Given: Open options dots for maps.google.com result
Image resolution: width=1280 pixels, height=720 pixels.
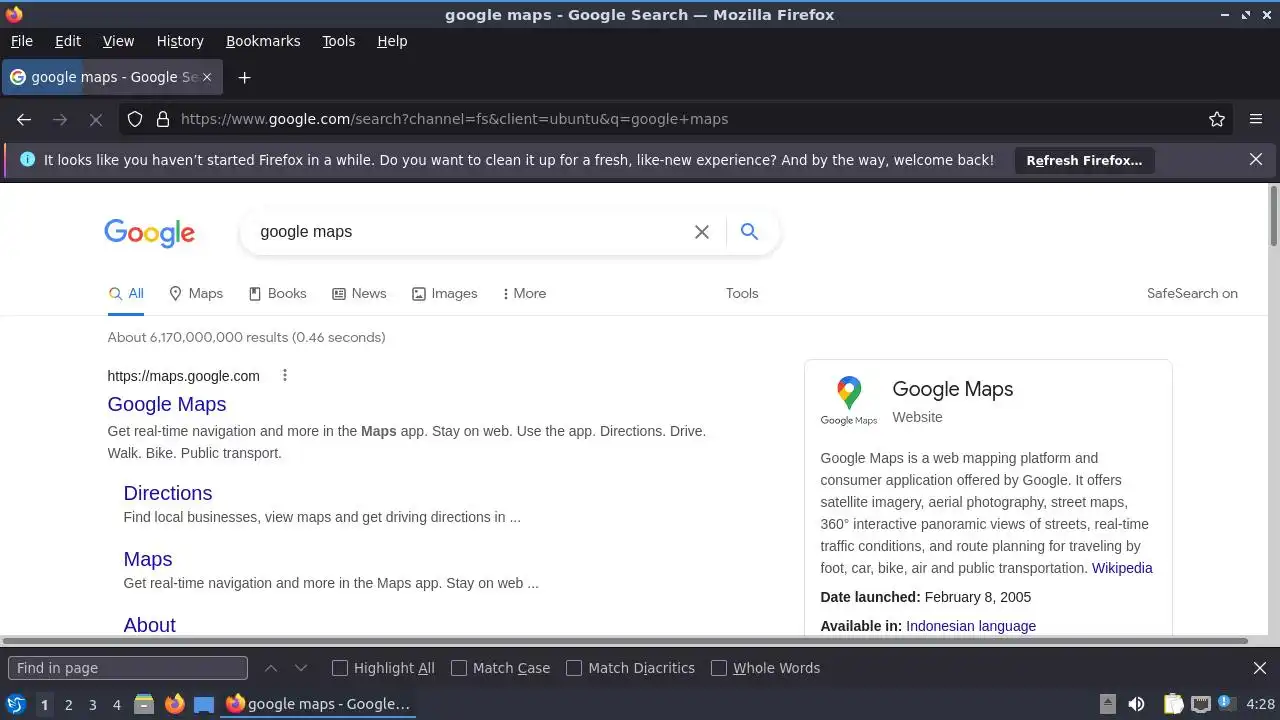Looking at the screenshot, I should coord(285,376).
